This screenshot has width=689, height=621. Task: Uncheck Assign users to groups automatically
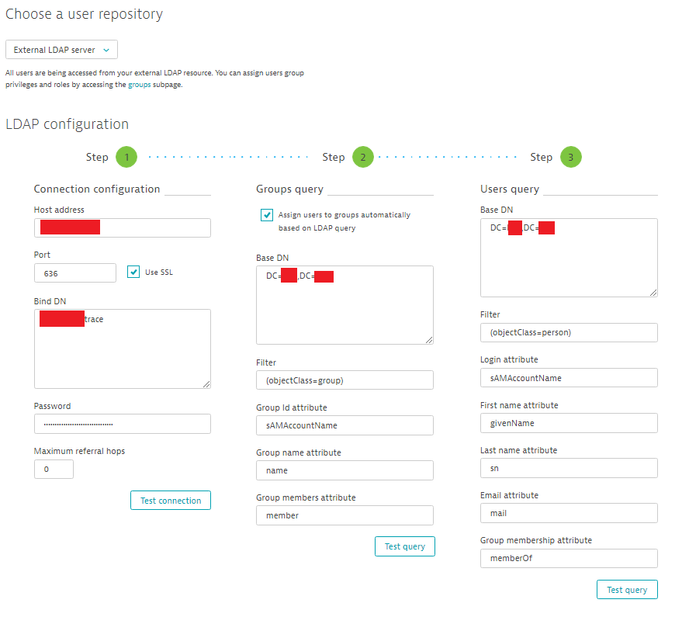coord(267,214)
